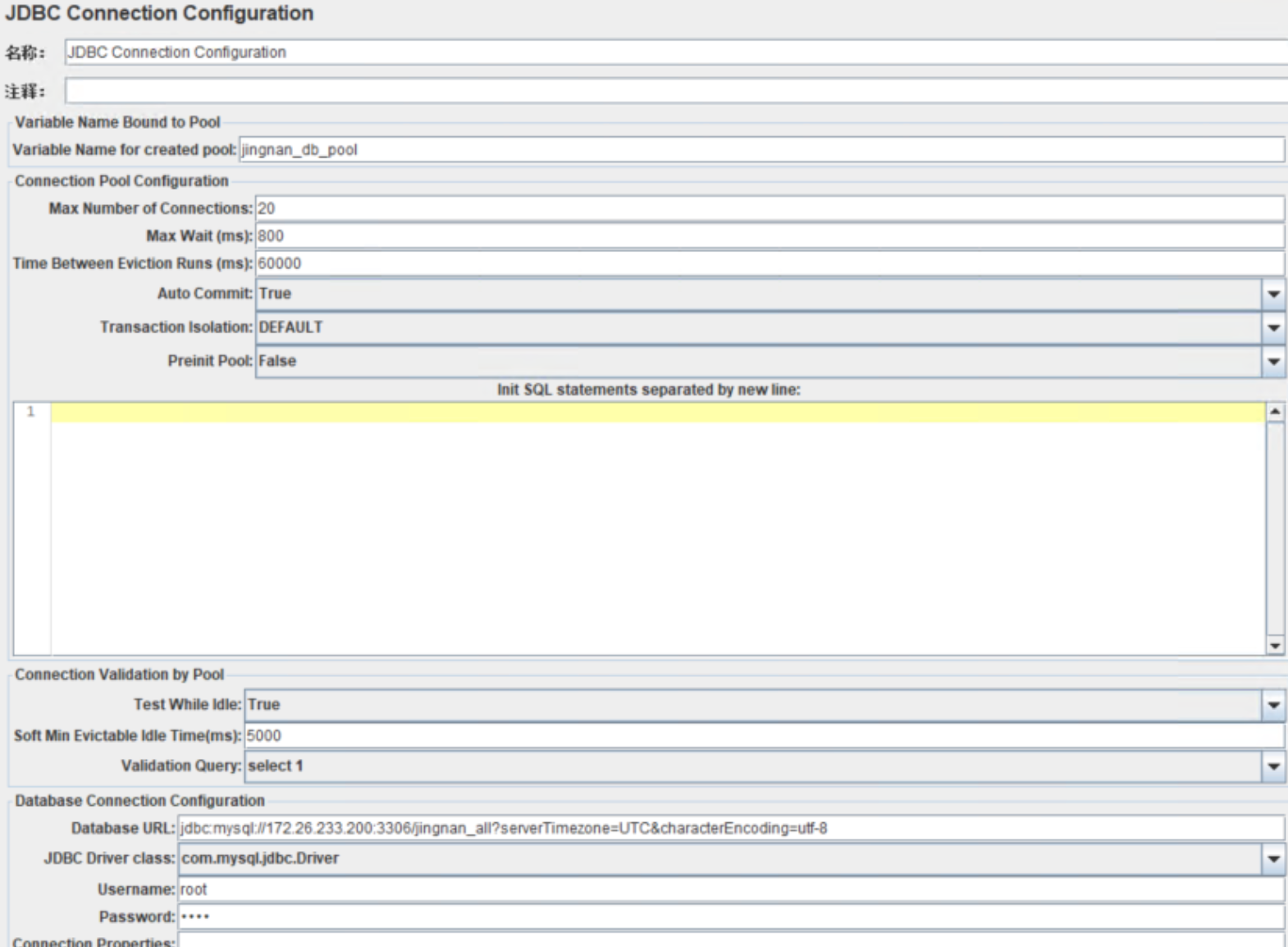Click the Password field
Screen dimensions: 1288x947
click(731, 917)
